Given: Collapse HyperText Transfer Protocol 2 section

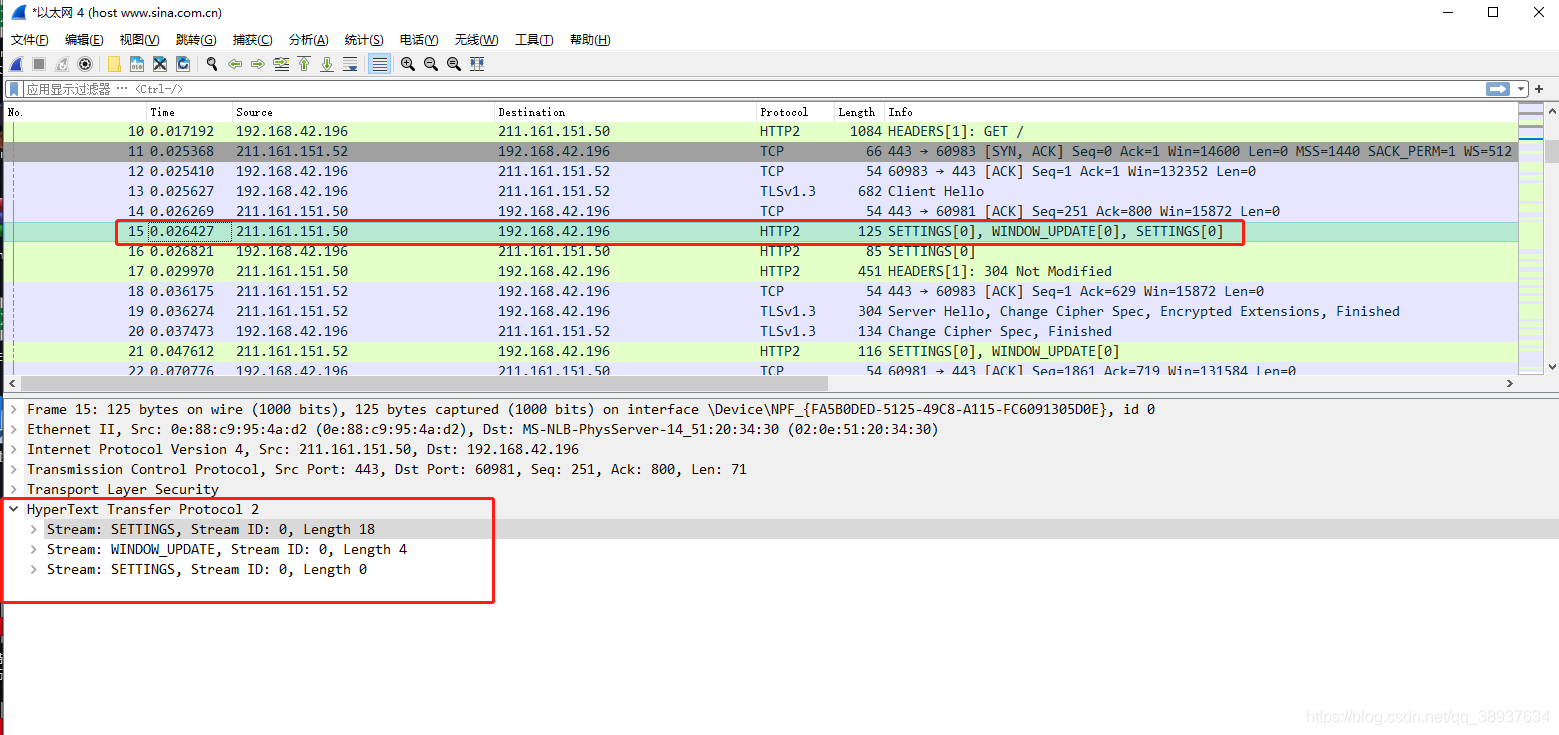Looking at the screenshot, I should 14,509.
